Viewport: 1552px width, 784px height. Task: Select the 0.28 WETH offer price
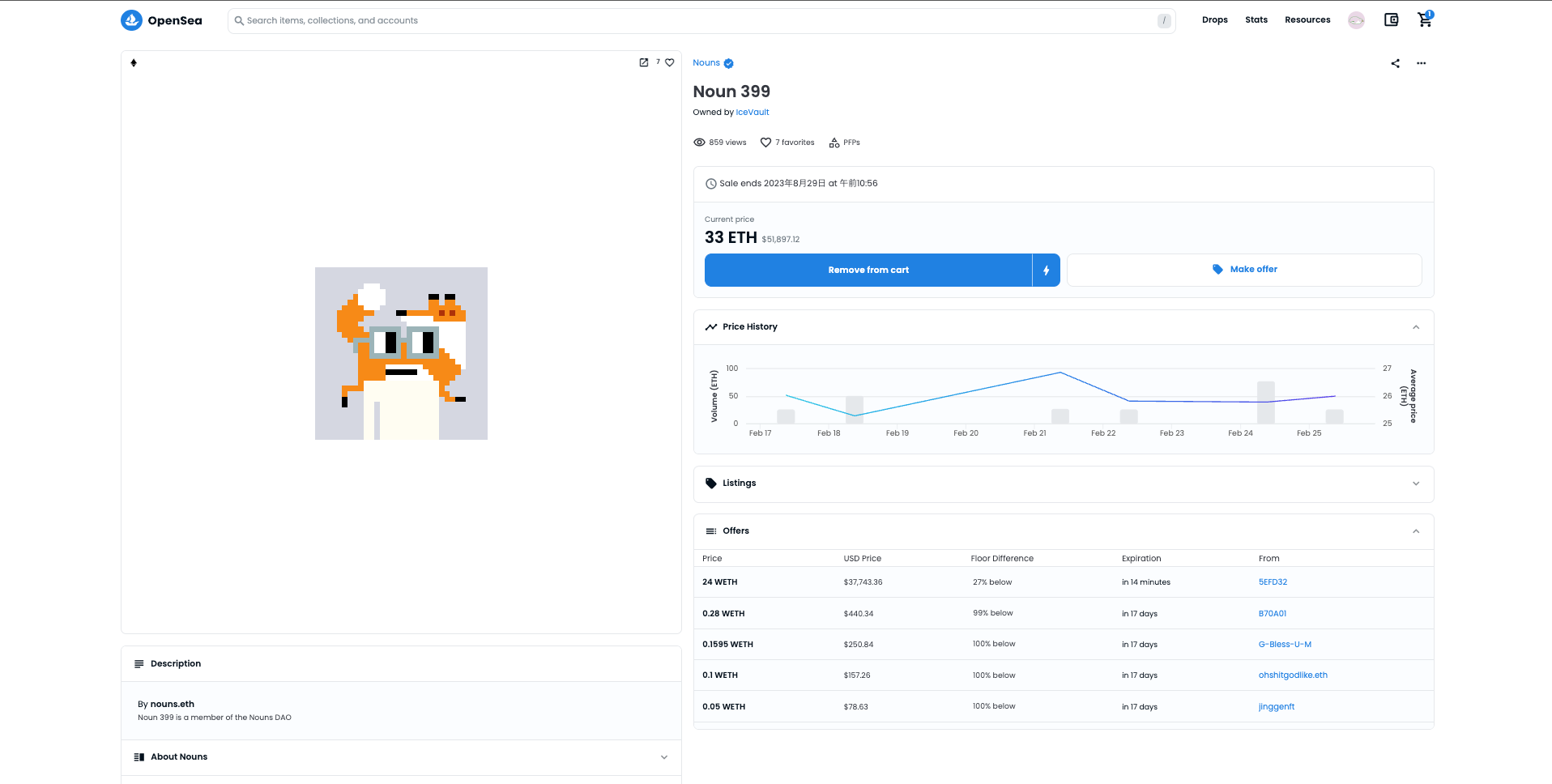723,614
